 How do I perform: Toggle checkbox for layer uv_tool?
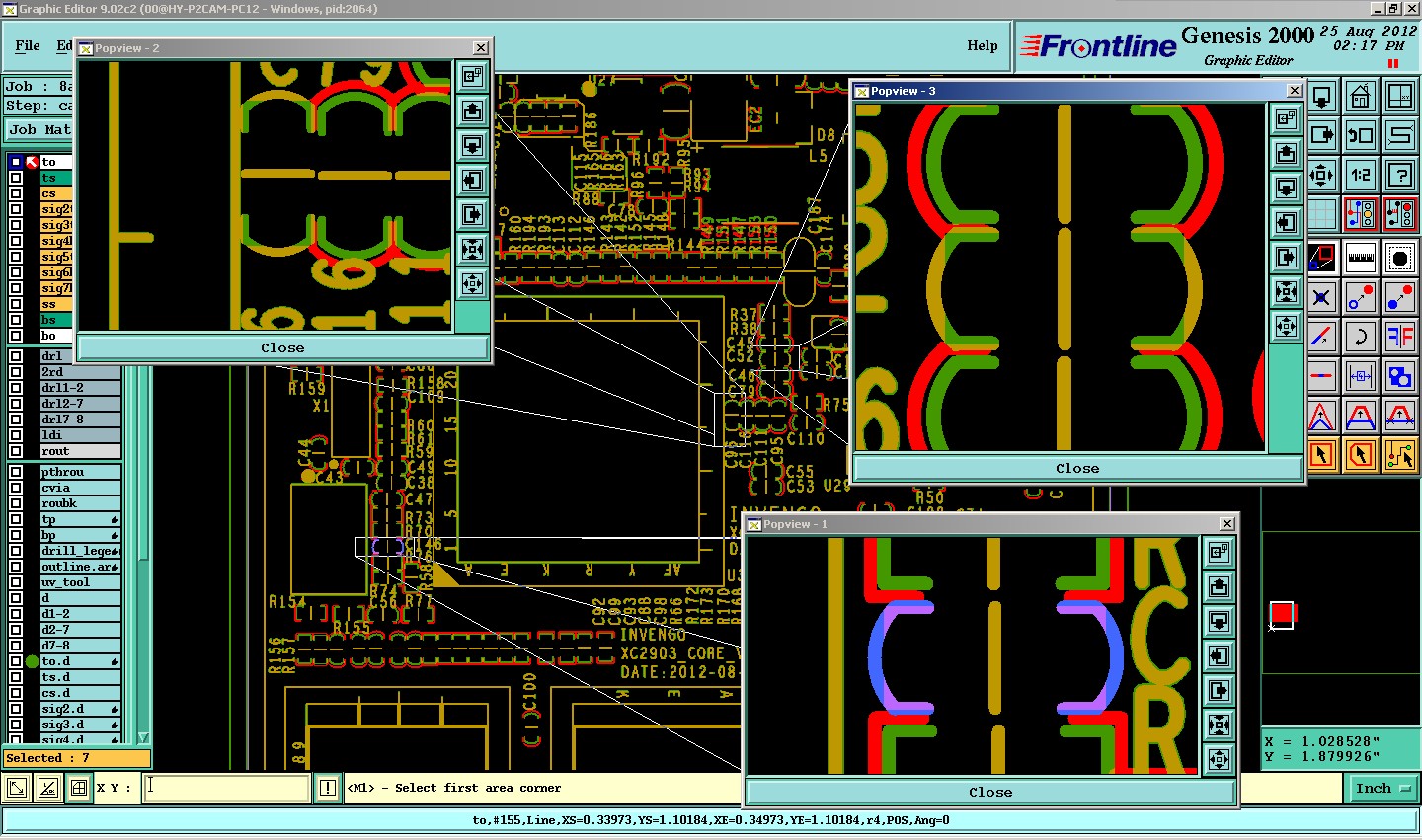pyautogui.click(x=16, y=582)
